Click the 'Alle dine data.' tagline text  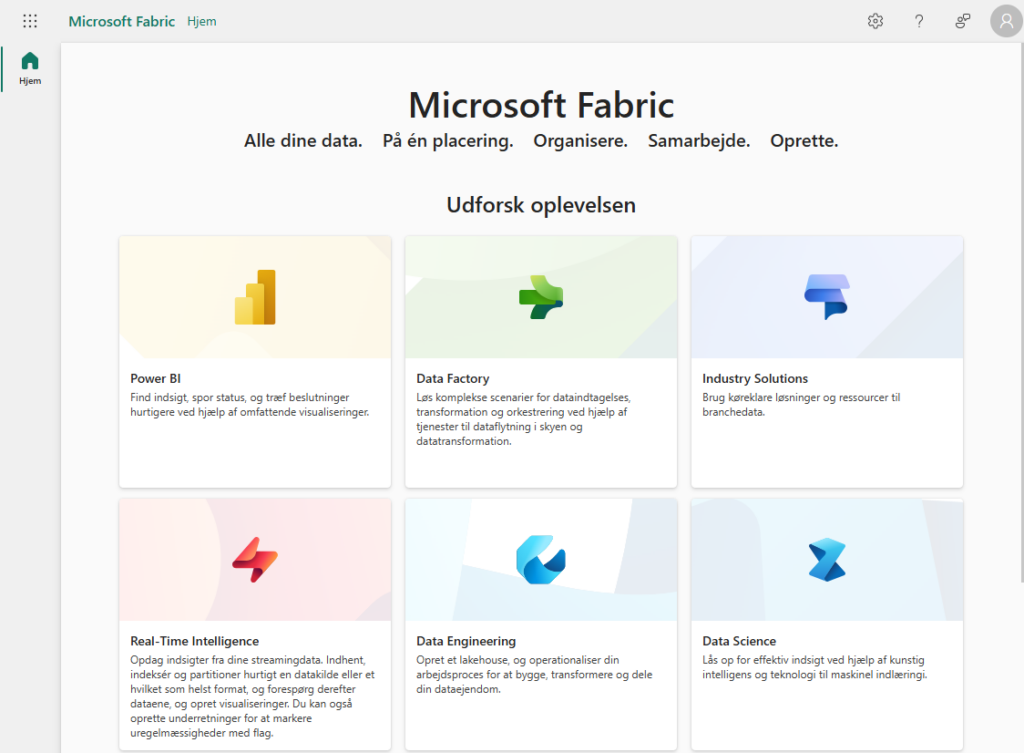[303, 140]
